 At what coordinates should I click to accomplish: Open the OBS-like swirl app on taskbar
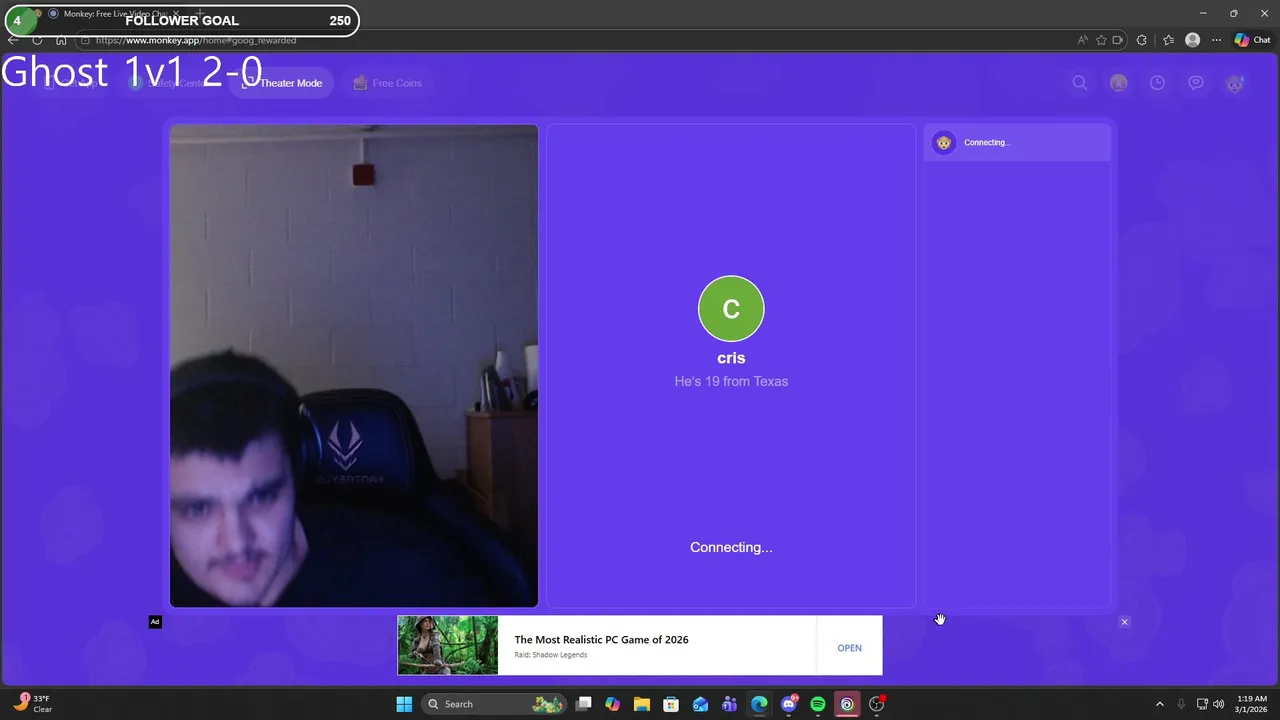coord(847,704)
